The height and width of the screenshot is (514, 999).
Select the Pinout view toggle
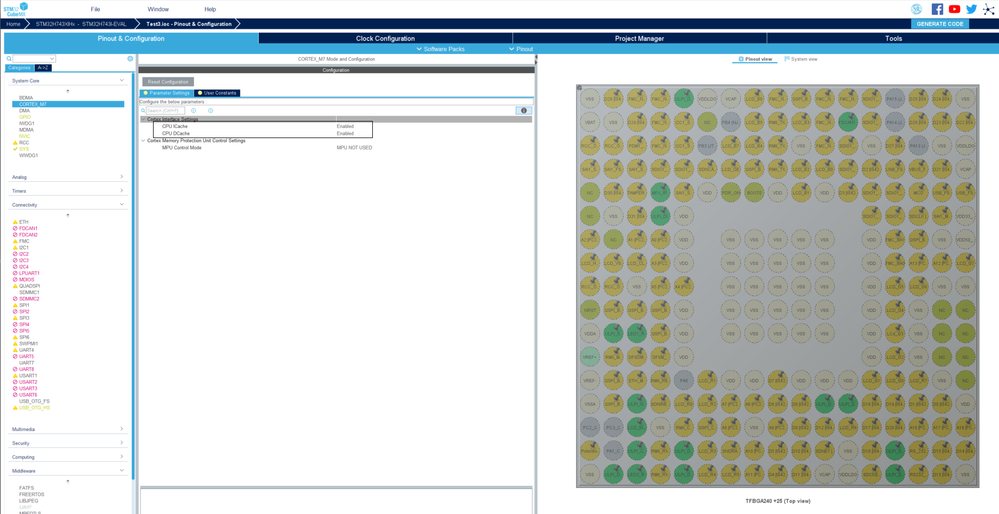755,59
